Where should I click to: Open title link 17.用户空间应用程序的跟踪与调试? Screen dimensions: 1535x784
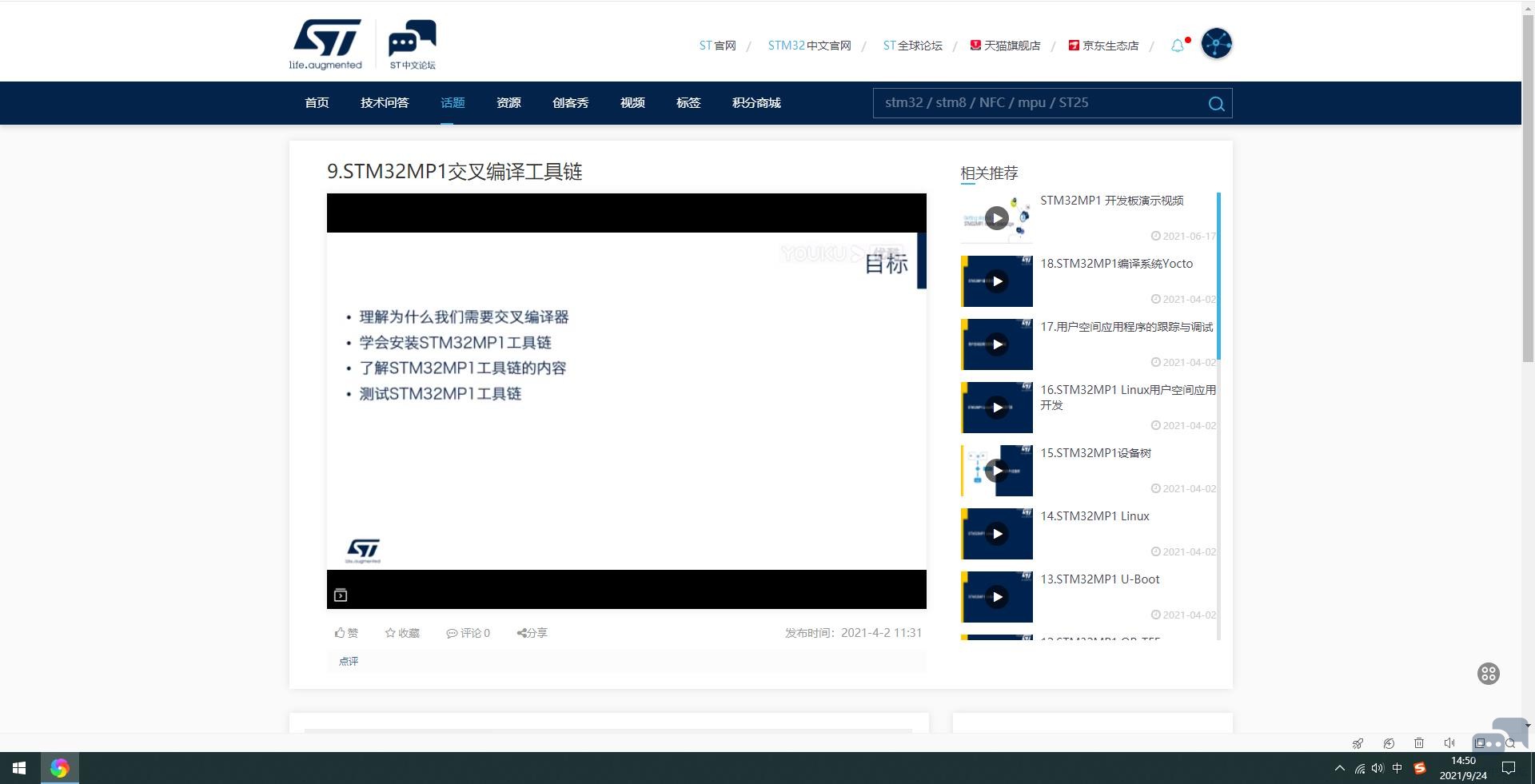[x=1126, y=327]
